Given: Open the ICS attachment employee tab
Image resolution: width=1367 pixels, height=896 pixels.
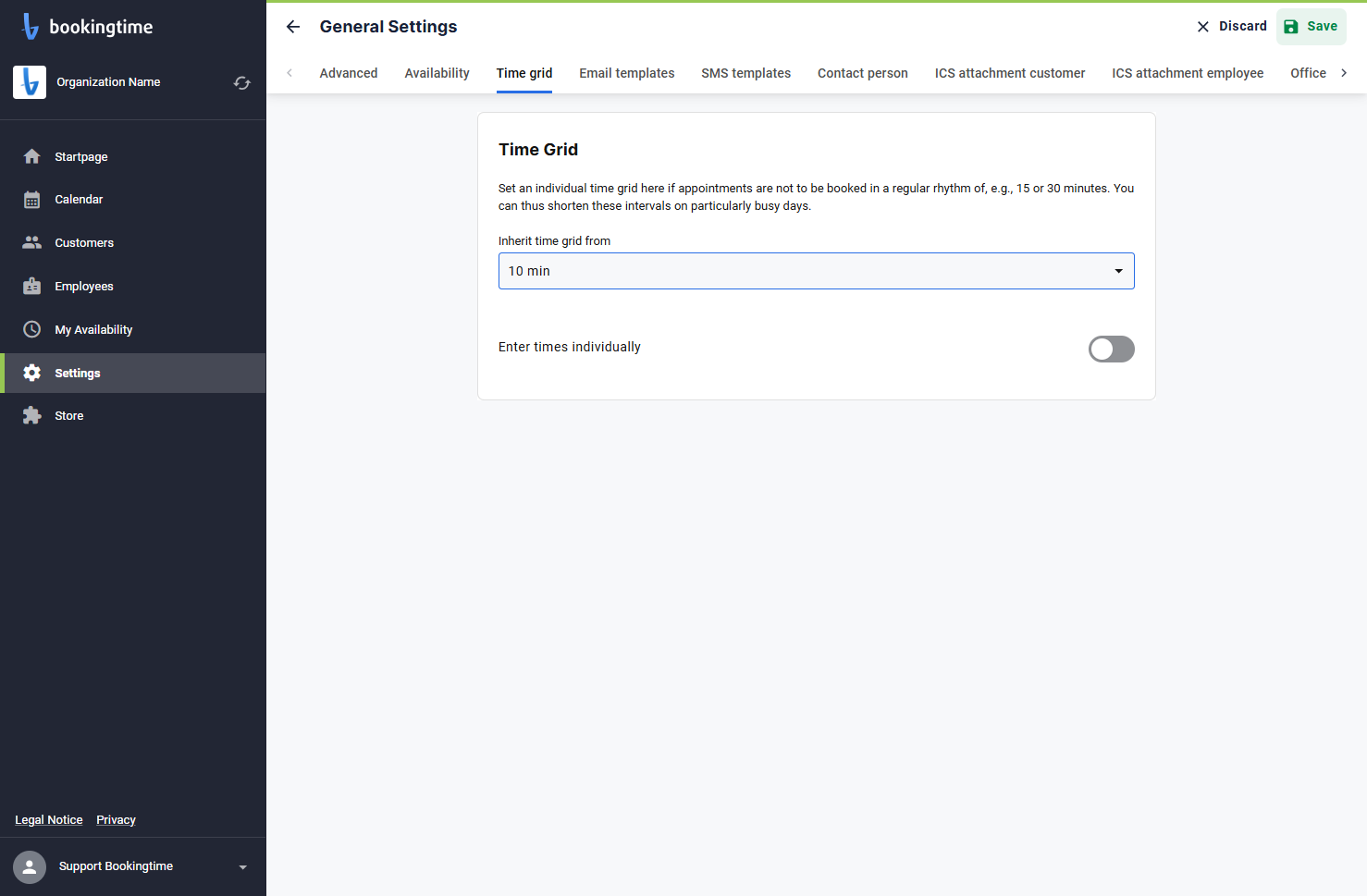Looking at the screenshot, I should click(1188, 73).
